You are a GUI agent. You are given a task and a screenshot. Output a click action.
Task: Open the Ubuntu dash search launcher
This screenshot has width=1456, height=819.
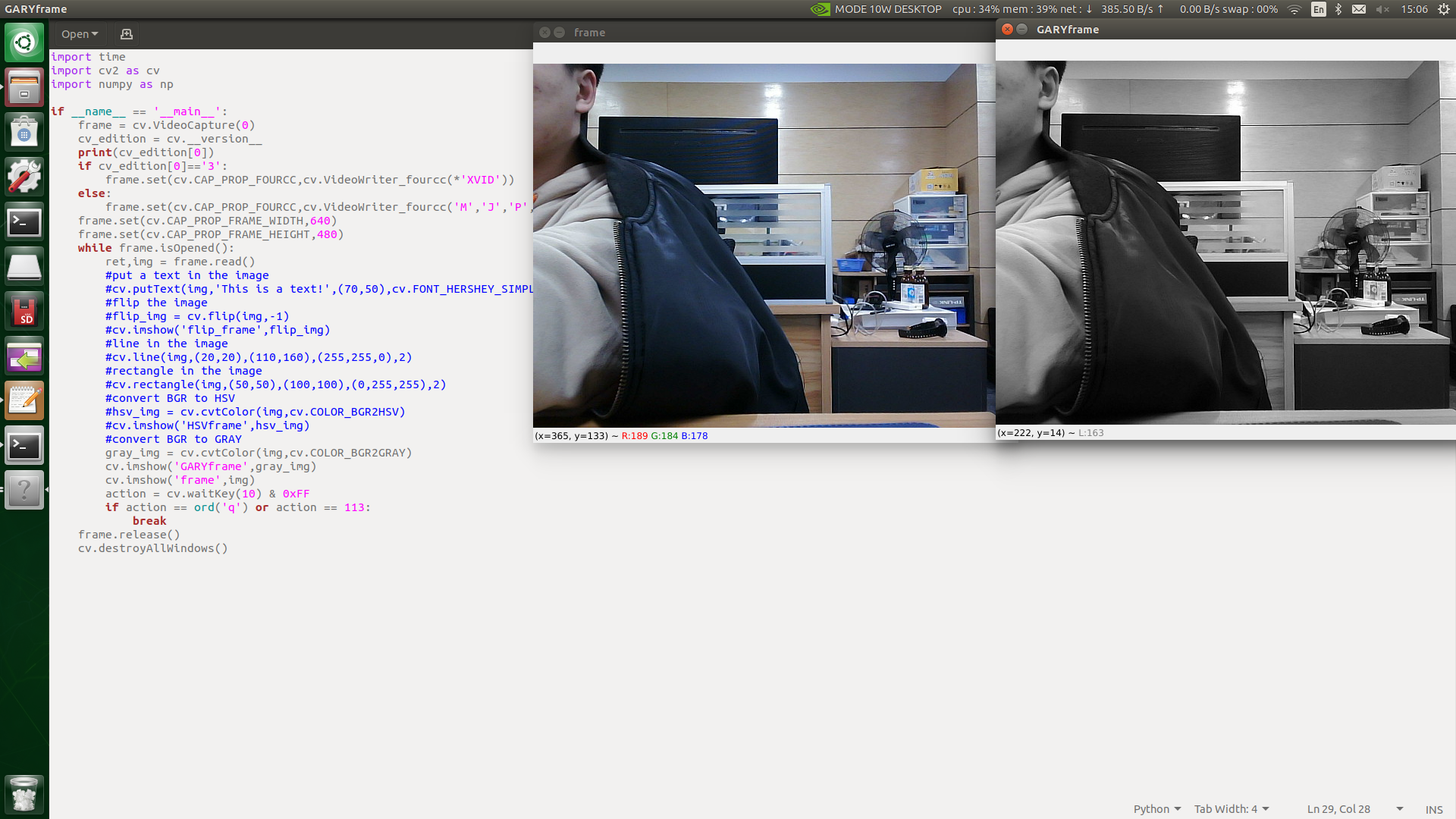(24, 42)
